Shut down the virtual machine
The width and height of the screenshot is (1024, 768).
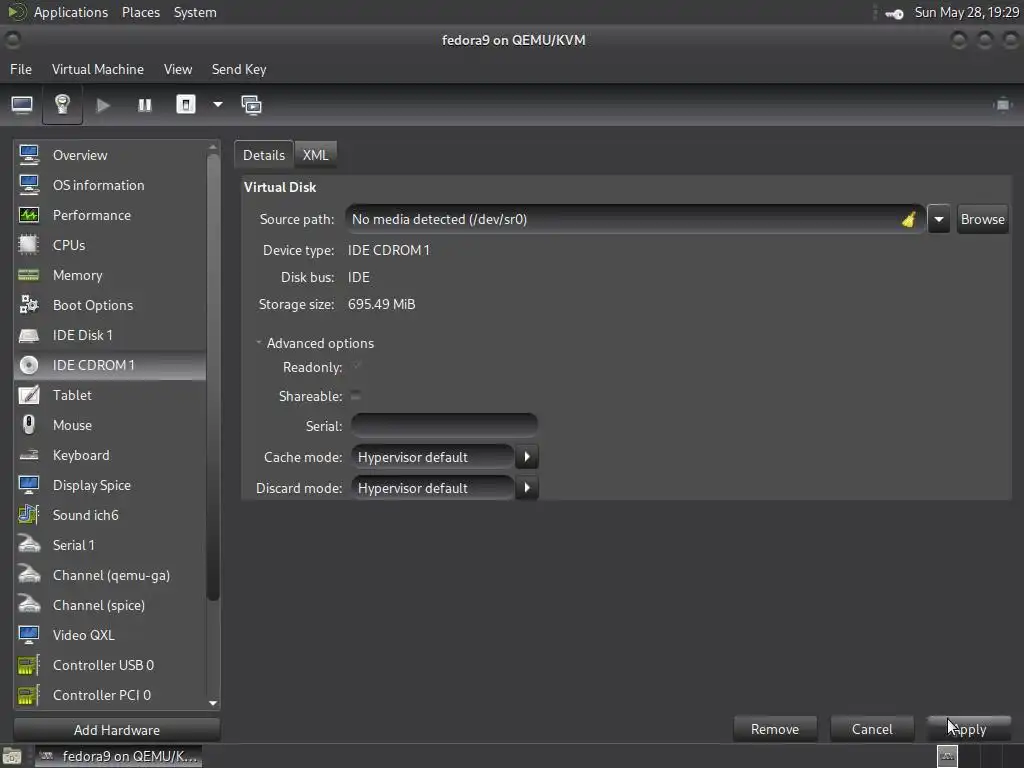[x=185, y=104]
